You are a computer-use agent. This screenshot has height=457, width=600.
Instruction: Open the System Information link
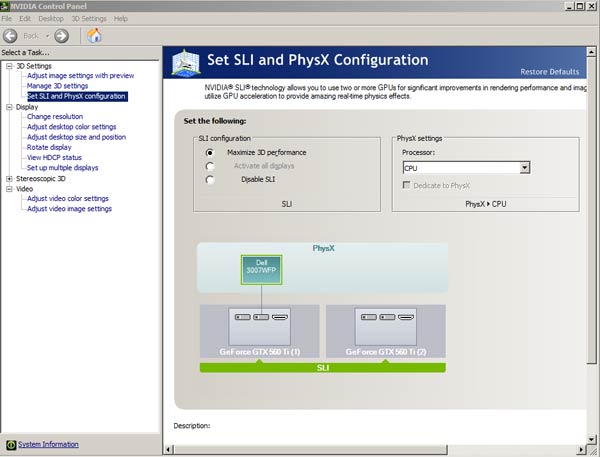coord(48,444)
